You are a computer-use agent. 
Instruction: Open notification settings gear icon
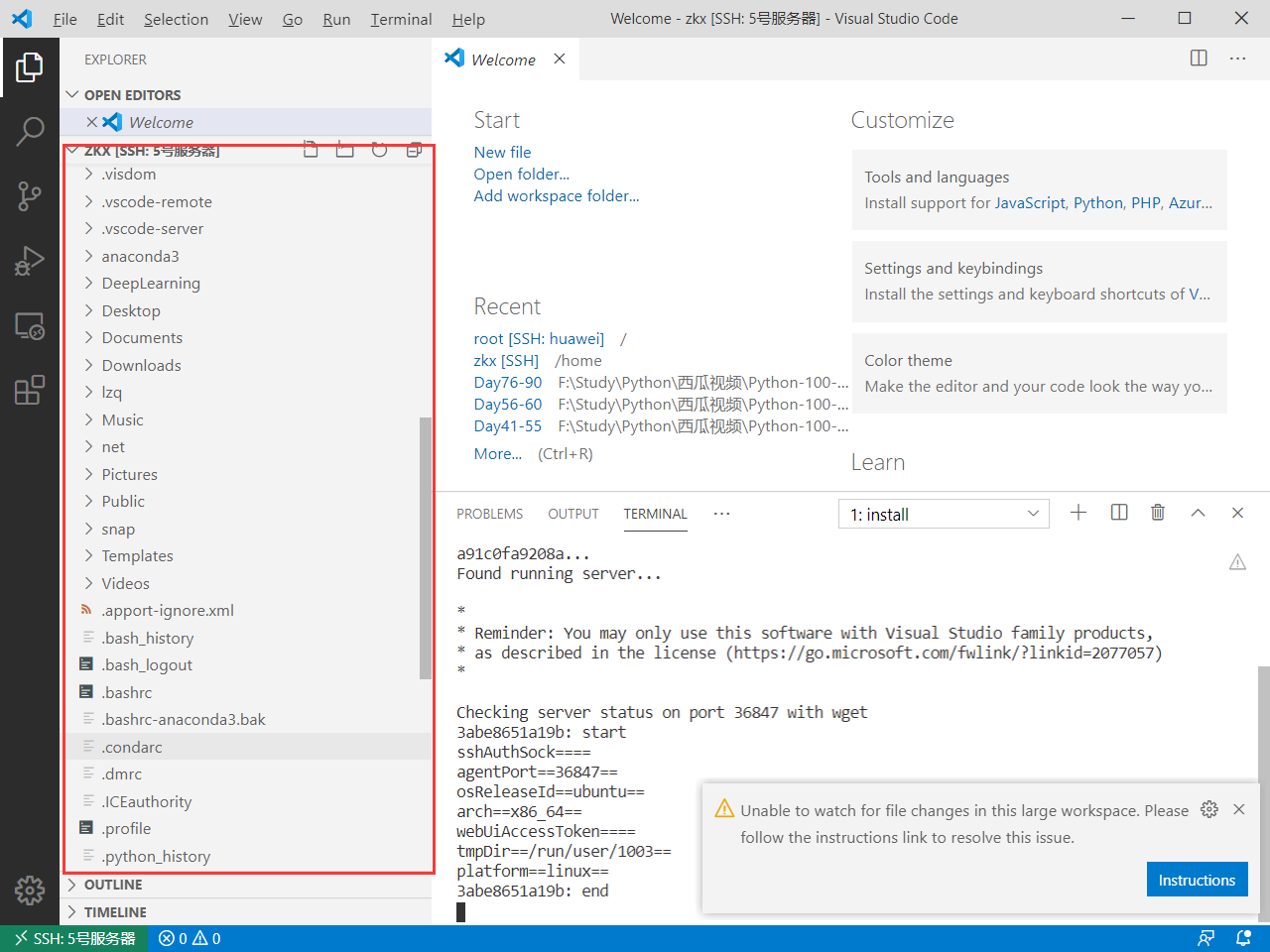pyautogui.click(x=1208, y=809)
